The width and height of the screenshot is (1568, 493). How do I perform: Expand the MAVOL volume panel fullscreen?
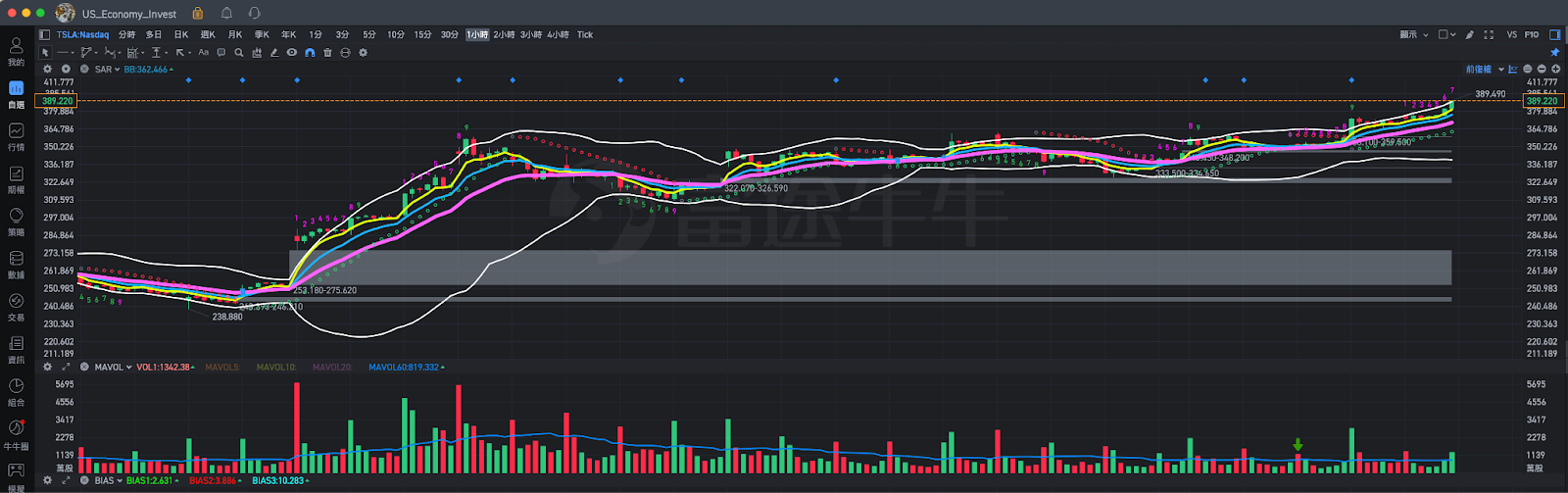(66, 367)
